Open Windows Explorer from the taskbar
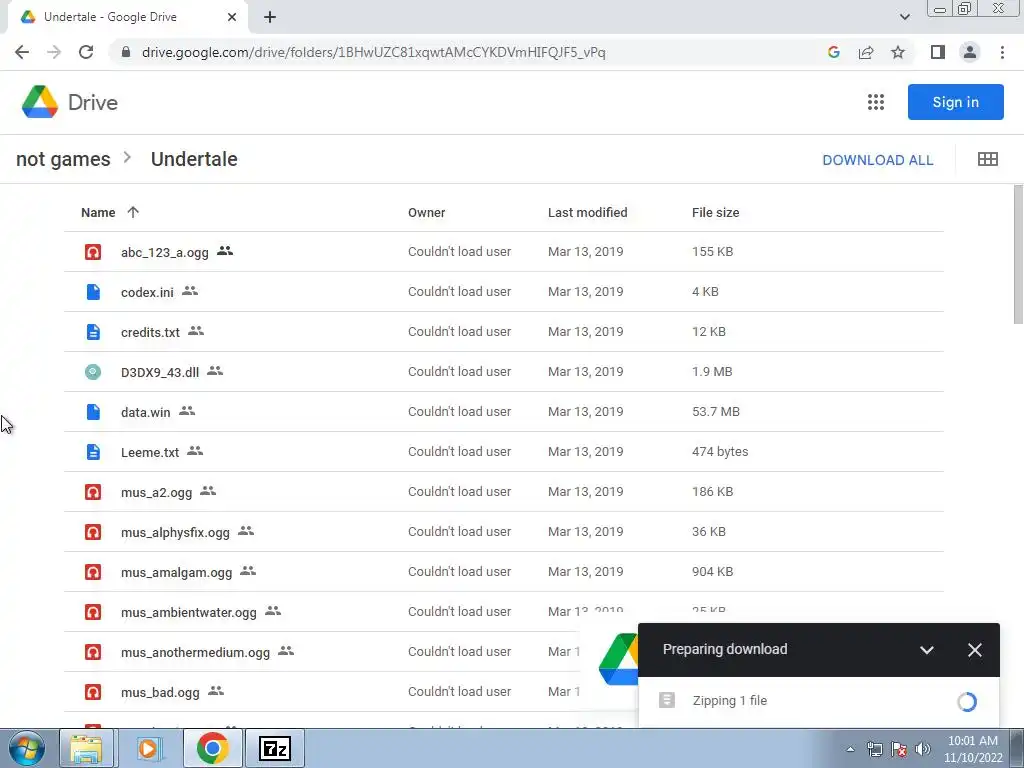 coord(87,748)
